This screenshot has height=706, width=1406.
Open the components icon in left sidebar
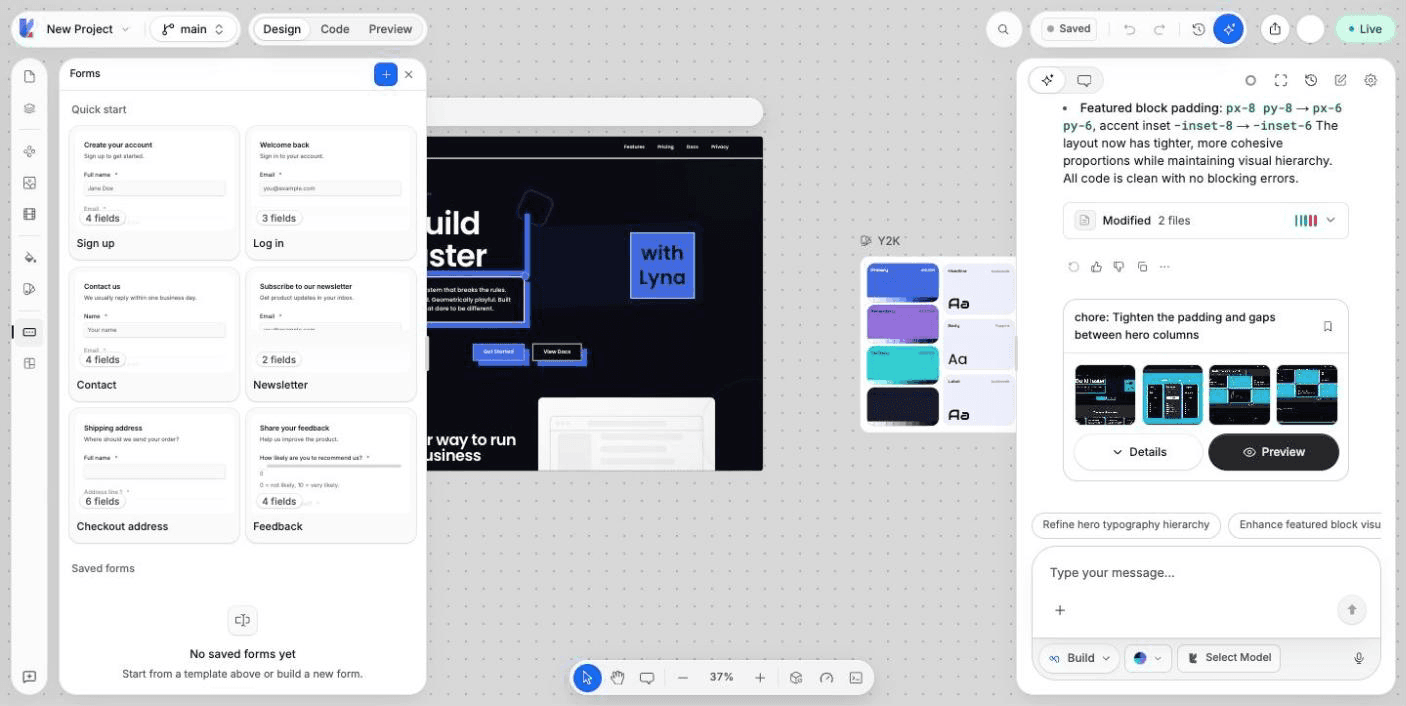[29, 152]
